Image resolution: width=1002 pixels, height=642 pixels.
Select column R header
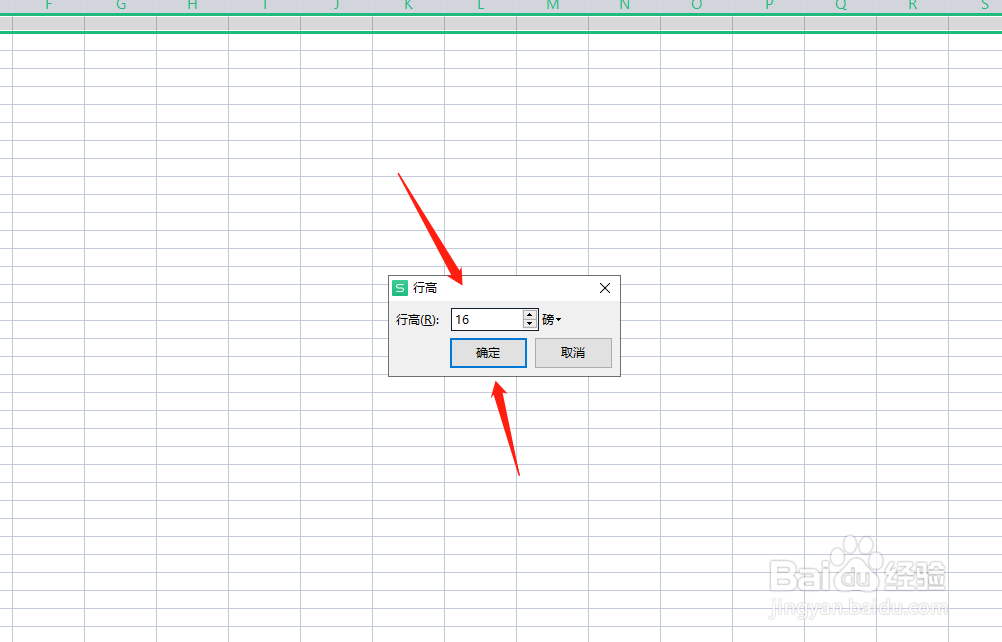pos(913,6)
